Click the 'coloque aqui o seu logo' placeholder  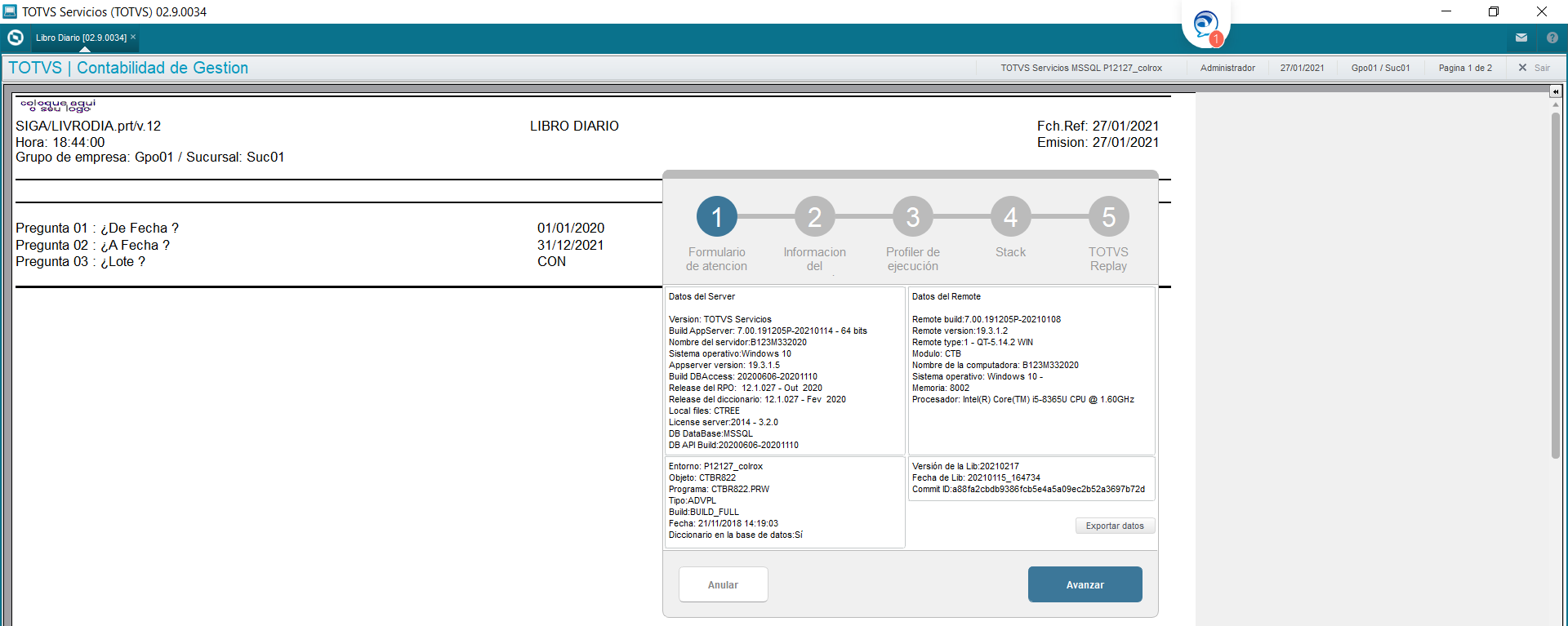click(x=58, y=106)
